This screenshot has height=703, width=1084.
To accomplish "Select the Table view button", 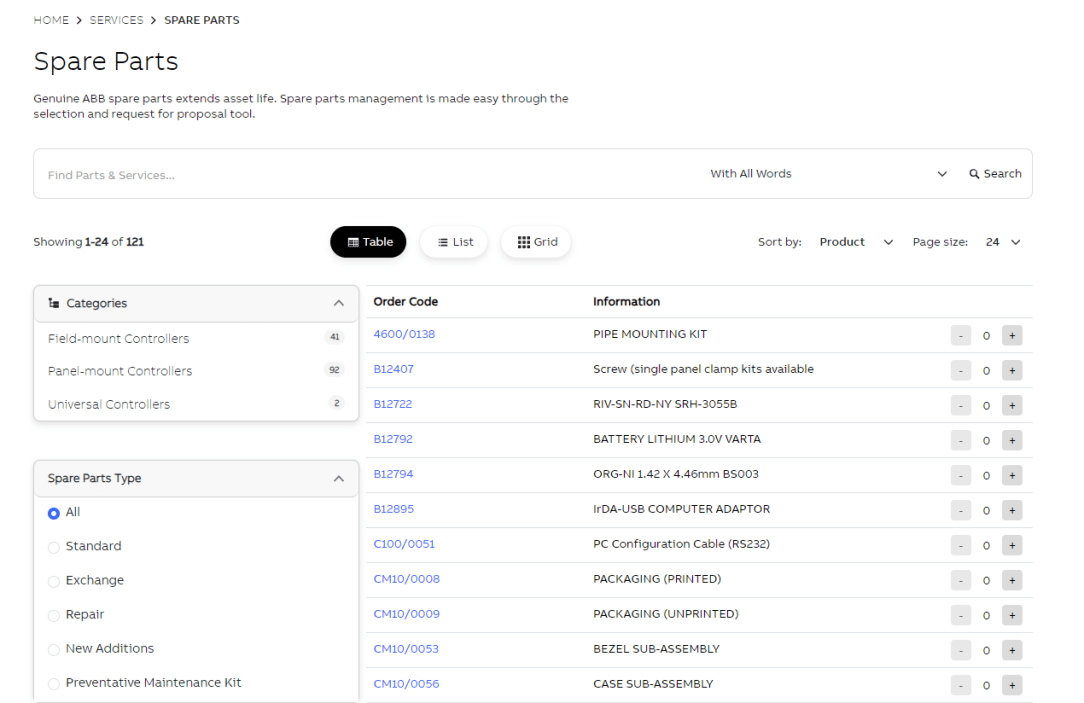I will (368, 242).
